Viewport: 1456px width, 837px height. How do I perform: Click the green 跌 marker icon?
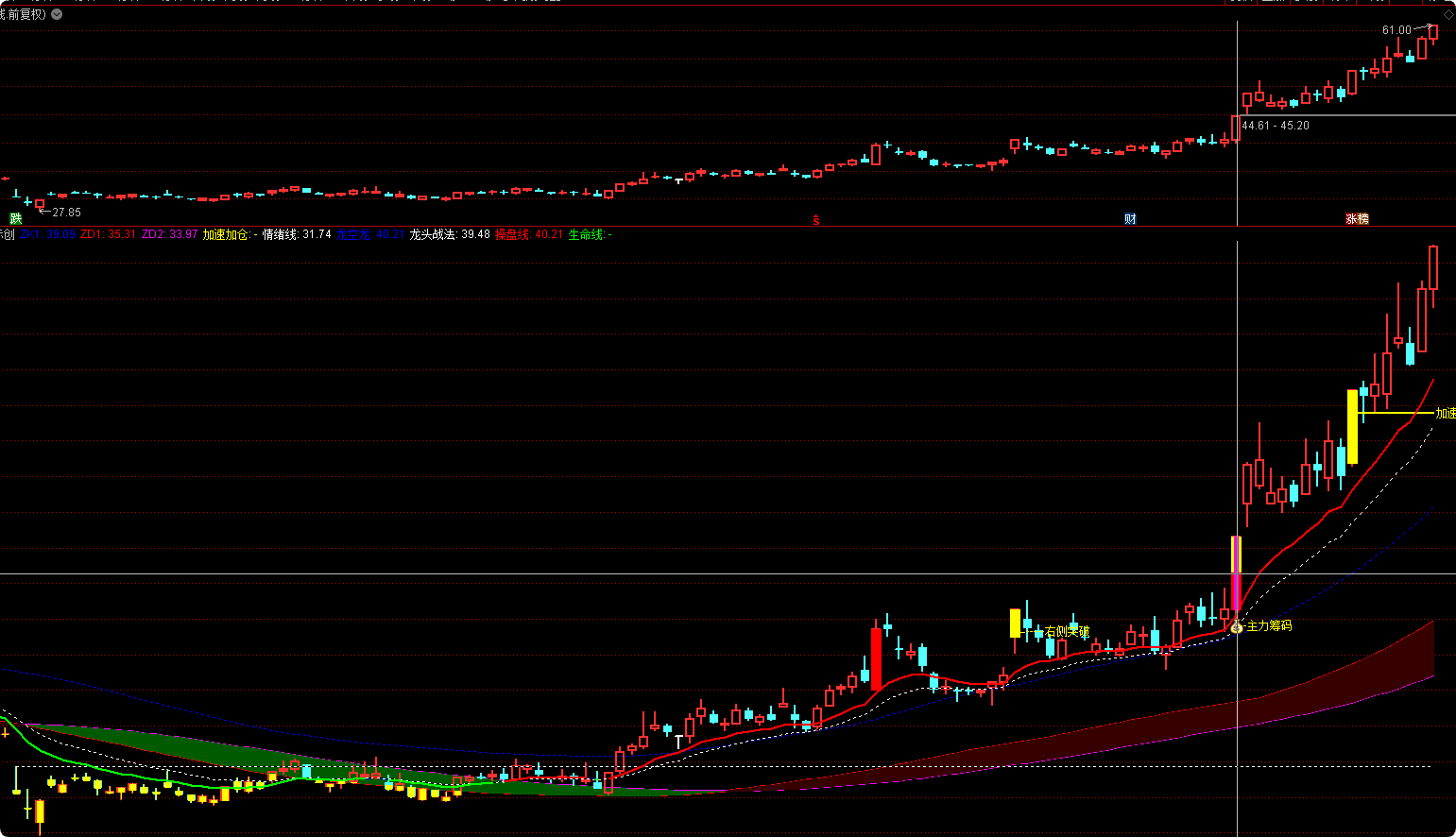click(15, 219)
